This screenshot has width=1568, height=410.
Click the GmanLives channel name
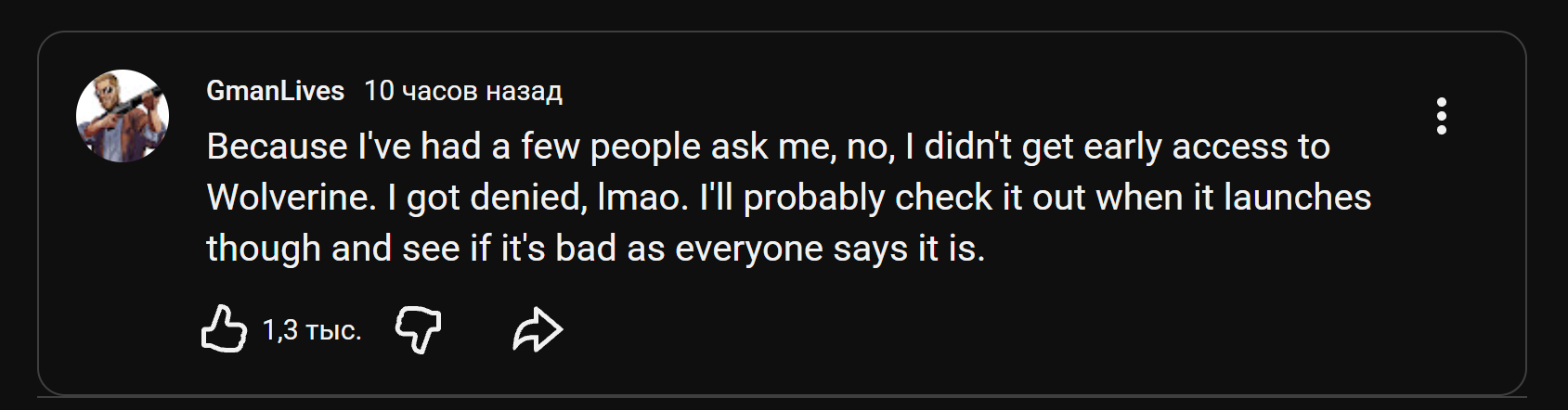tap(275, 91)
